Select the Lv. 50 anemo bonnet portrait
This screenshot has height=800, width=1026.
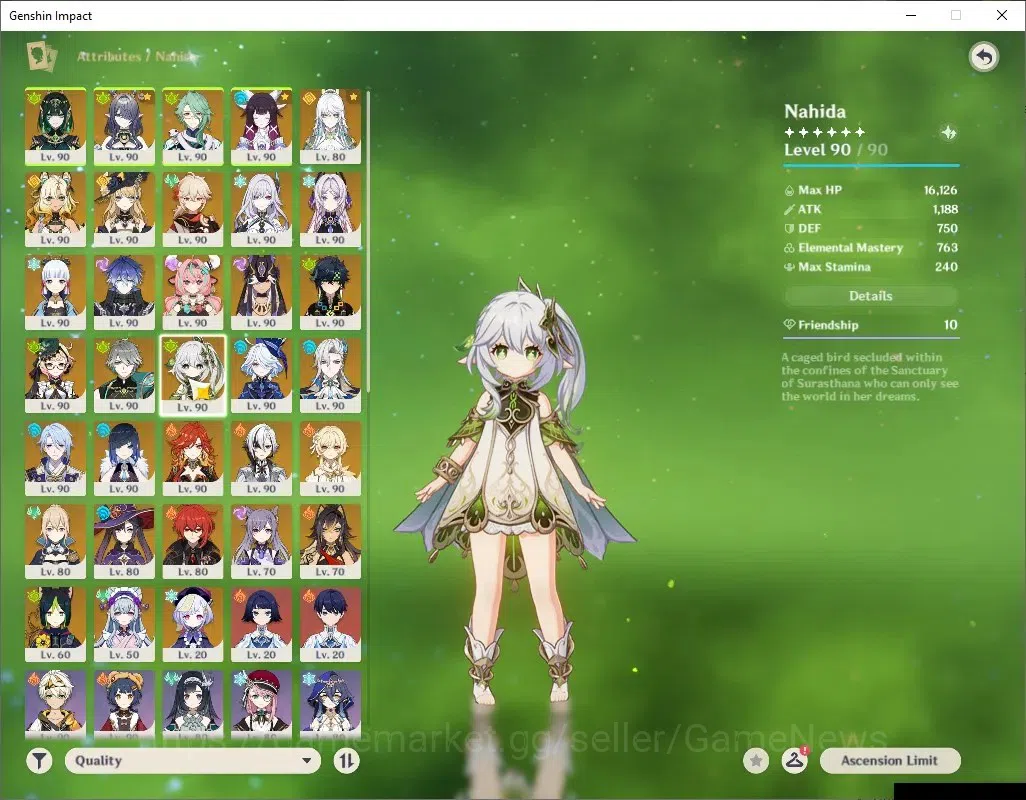coord(124,625)
